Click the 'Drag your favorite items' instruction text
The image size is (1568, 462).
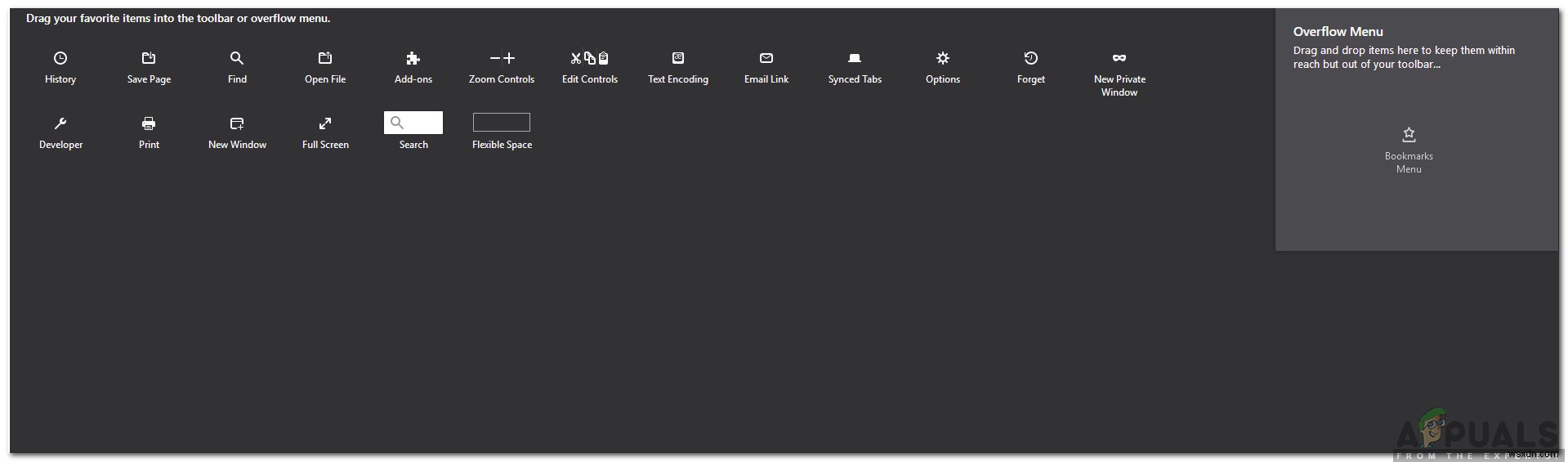click(x=178, y=18)
